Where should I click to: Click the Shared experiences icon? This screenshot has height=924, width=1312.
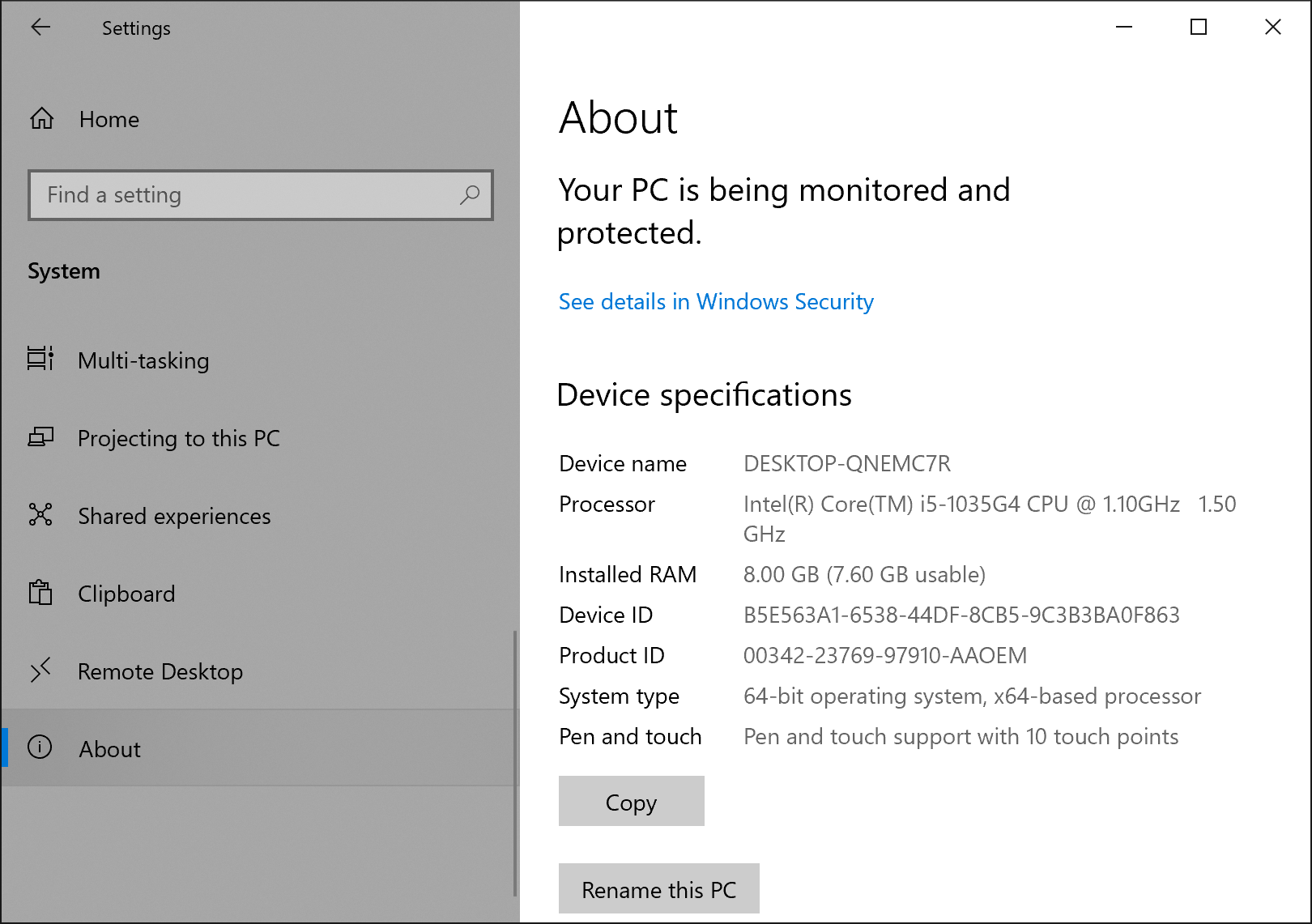[40, 514]
